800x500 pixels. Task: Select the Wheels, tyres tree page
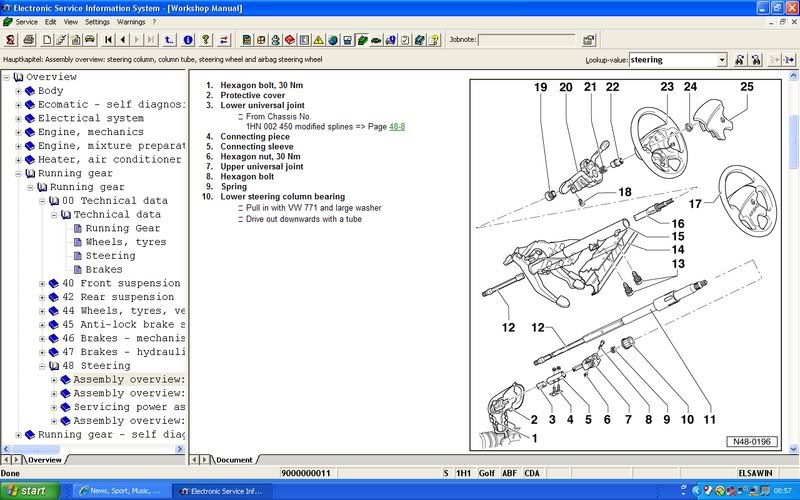126,242
